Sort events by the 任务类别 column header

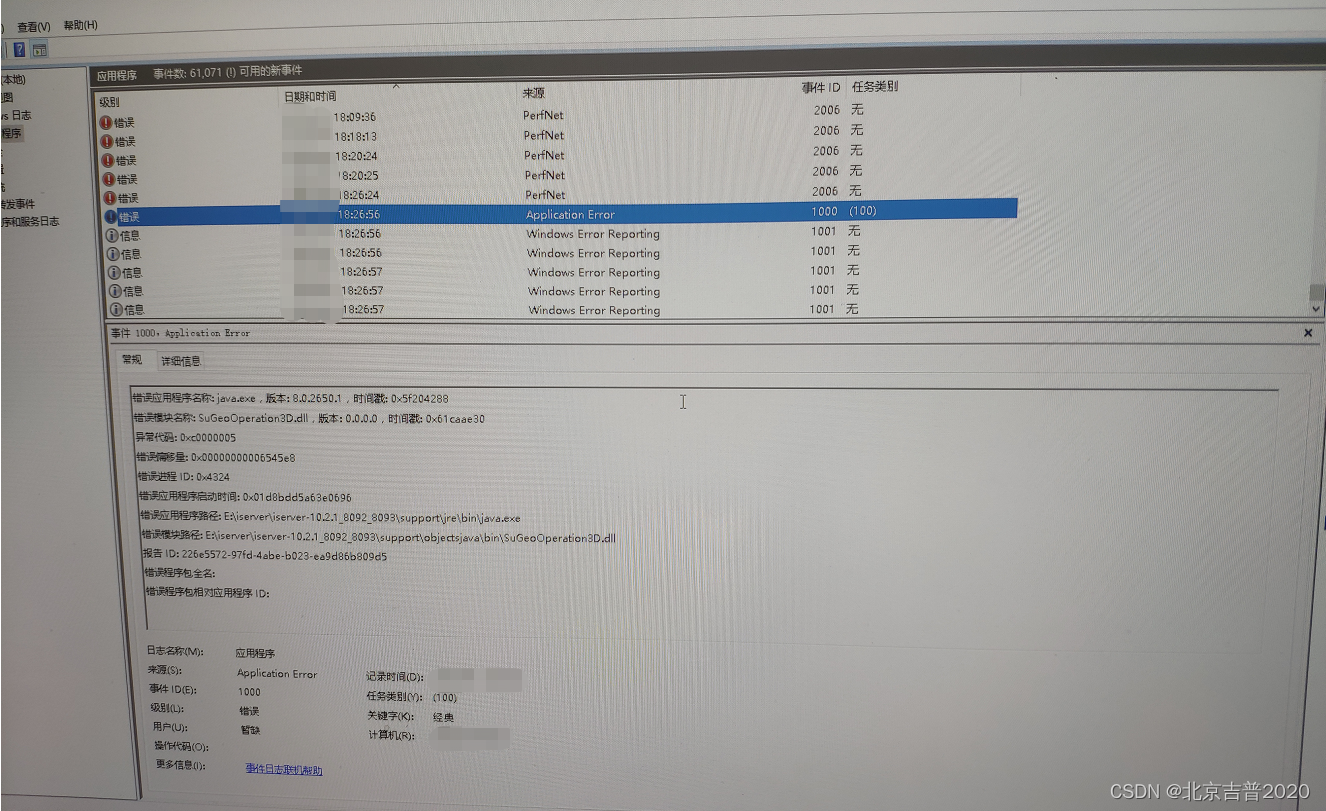(x=874, y=86)
